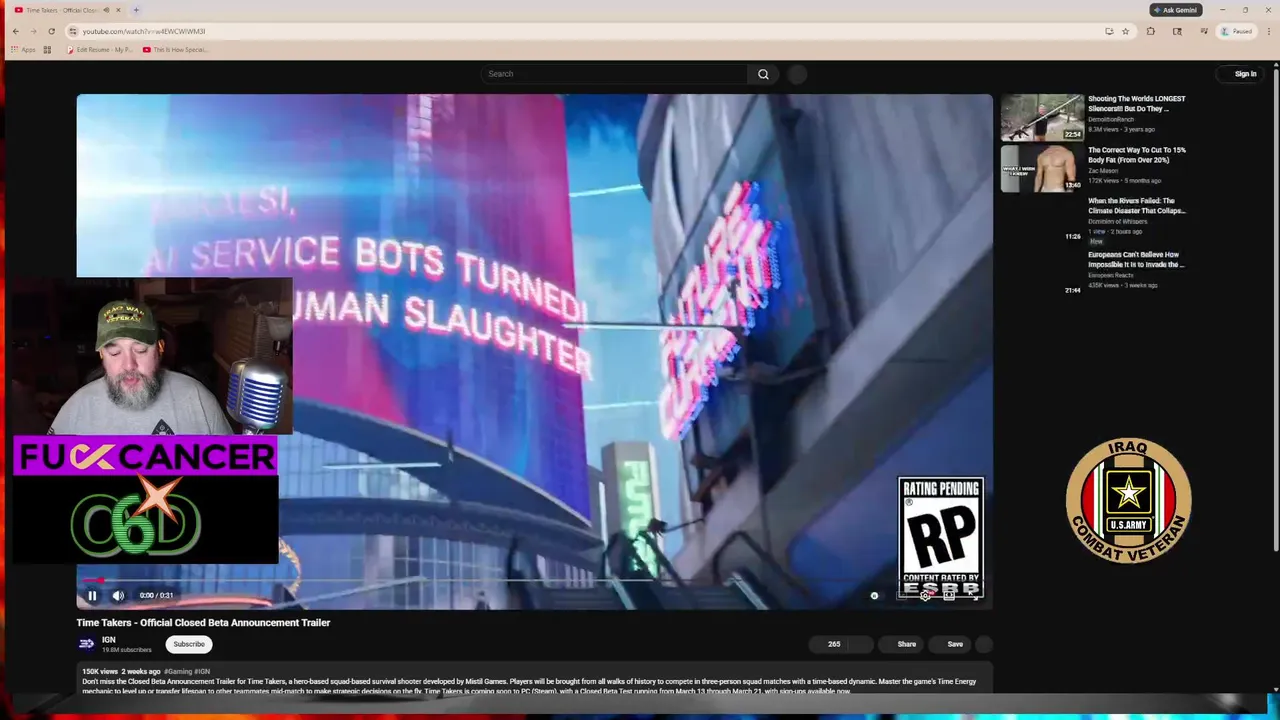
Task: Focus the YouTube Search input field
Action: [x=615, y=74]
